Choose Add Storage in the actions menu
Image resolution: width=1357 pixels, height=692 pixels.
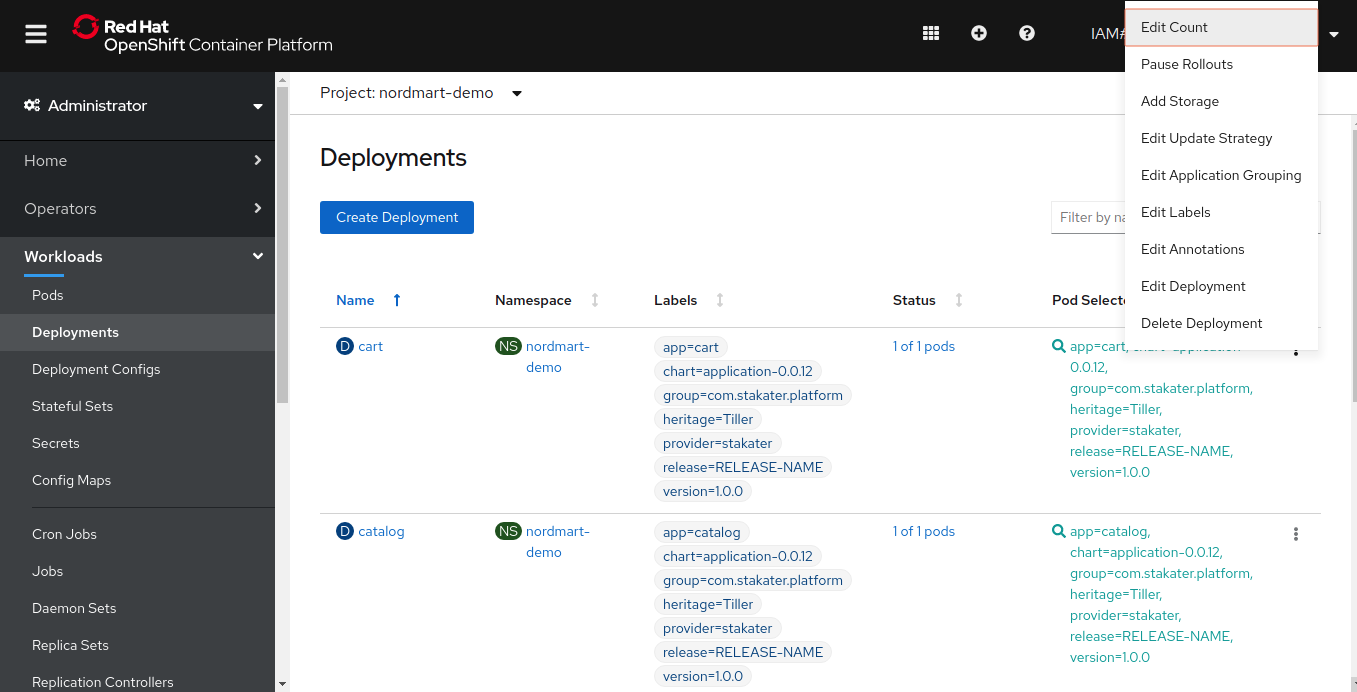pyautogui.click(x=1222, y=101)
